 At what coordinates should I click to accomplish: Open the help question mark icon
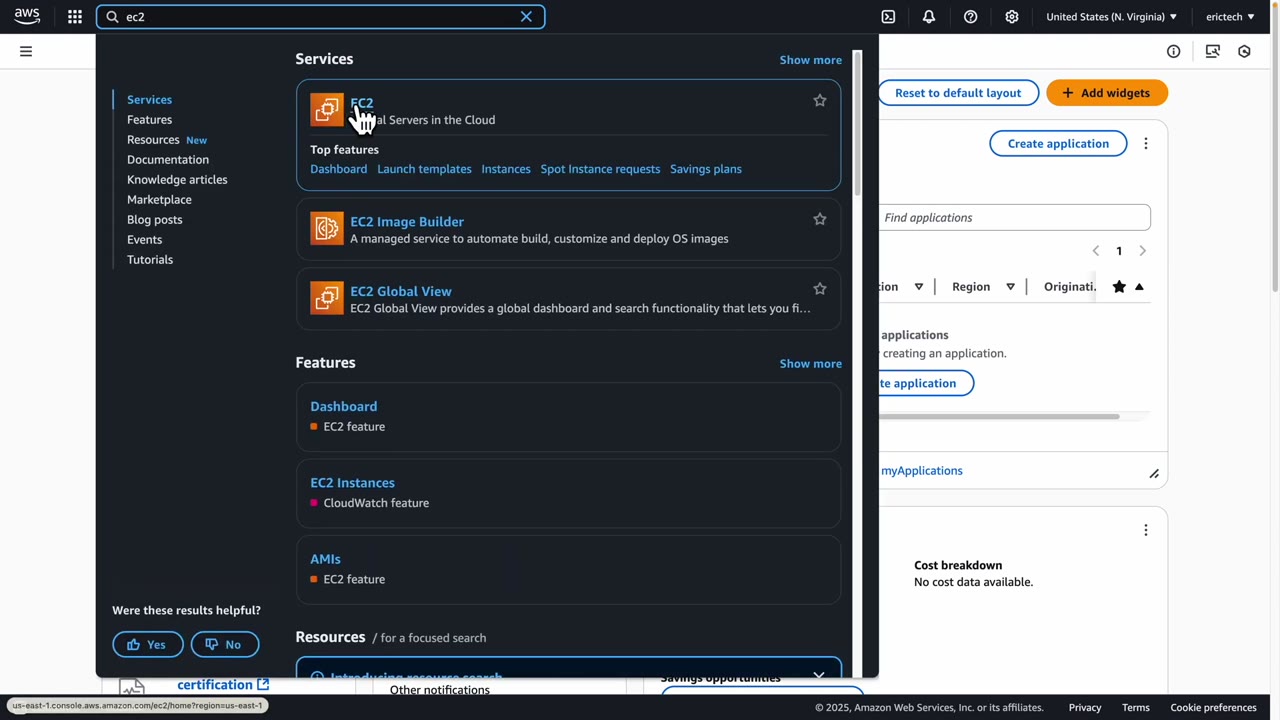point(970,17)
